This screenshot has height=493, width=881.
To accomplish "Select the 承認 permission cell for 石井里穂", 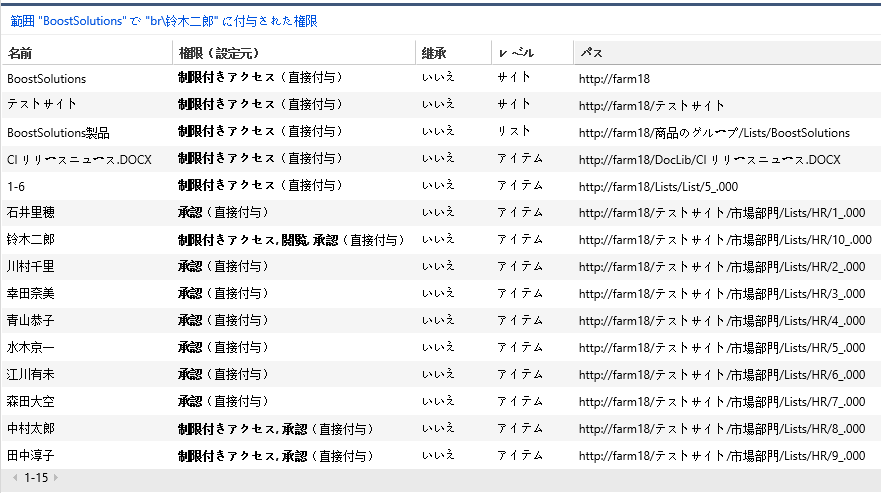I will coord(224,212).
